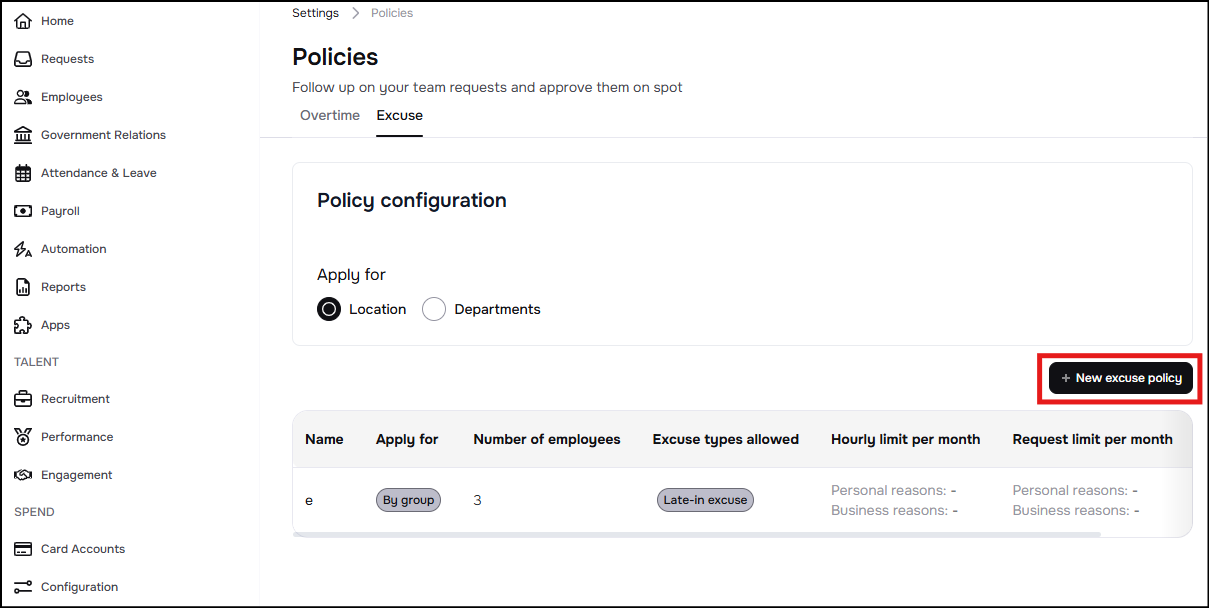Select the Departments radio button
The height and width of the screenshot is (608, 1209).
click(434, 309)
